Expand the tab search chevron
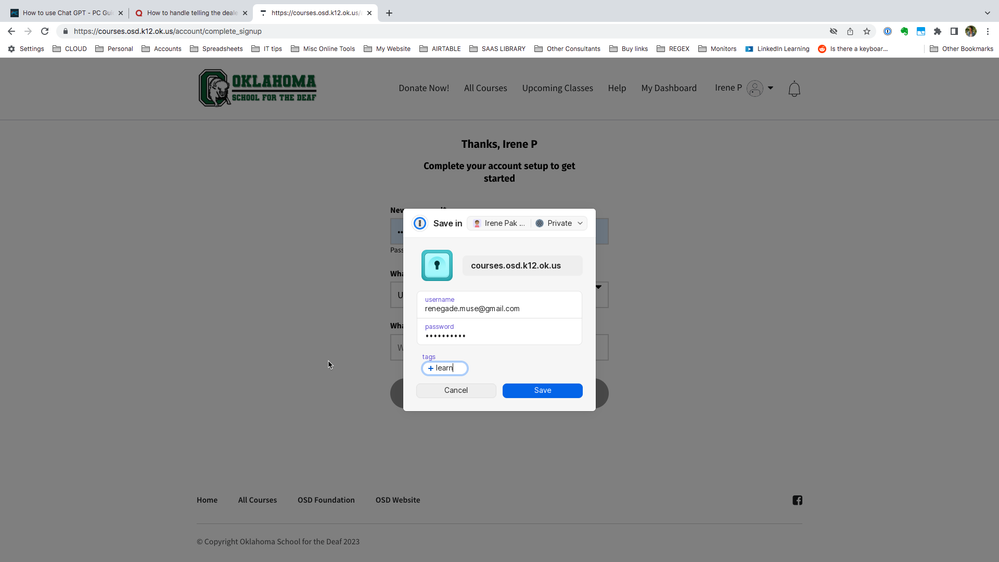 pos(986,13)
